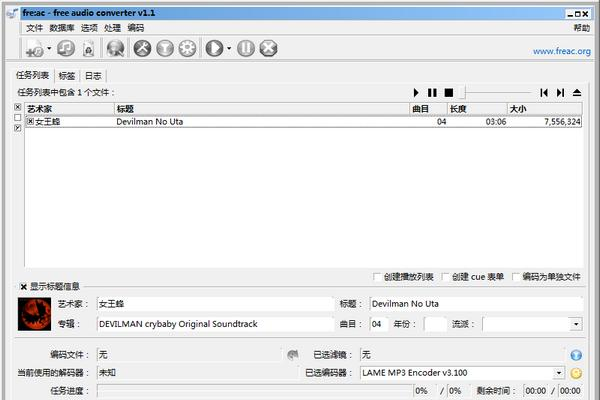Start encoding with the toolbar play icon
The width and height of the screenshot is (600, 400).
coord(214,49)
